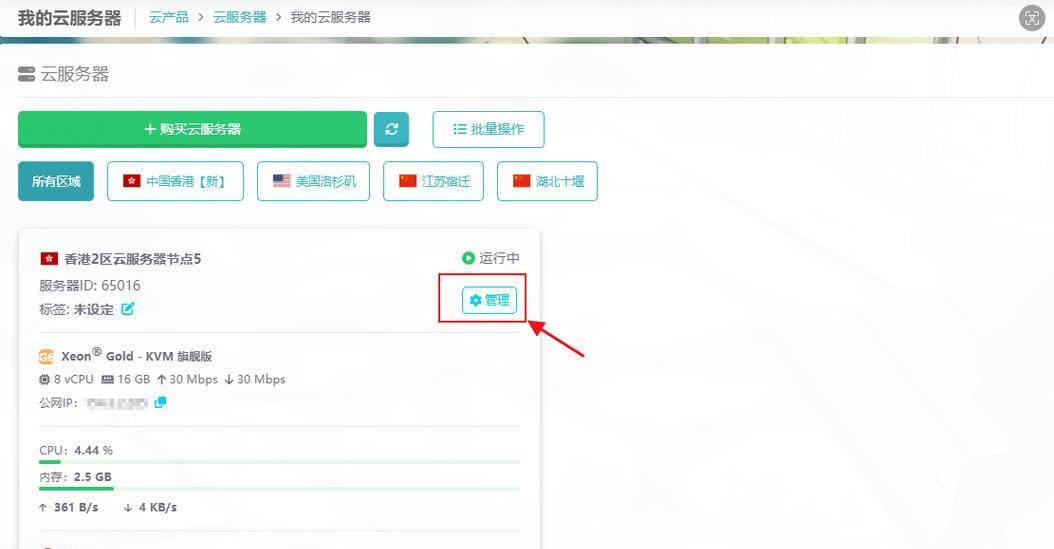Click the green running status play icon

tap(469, 258)
